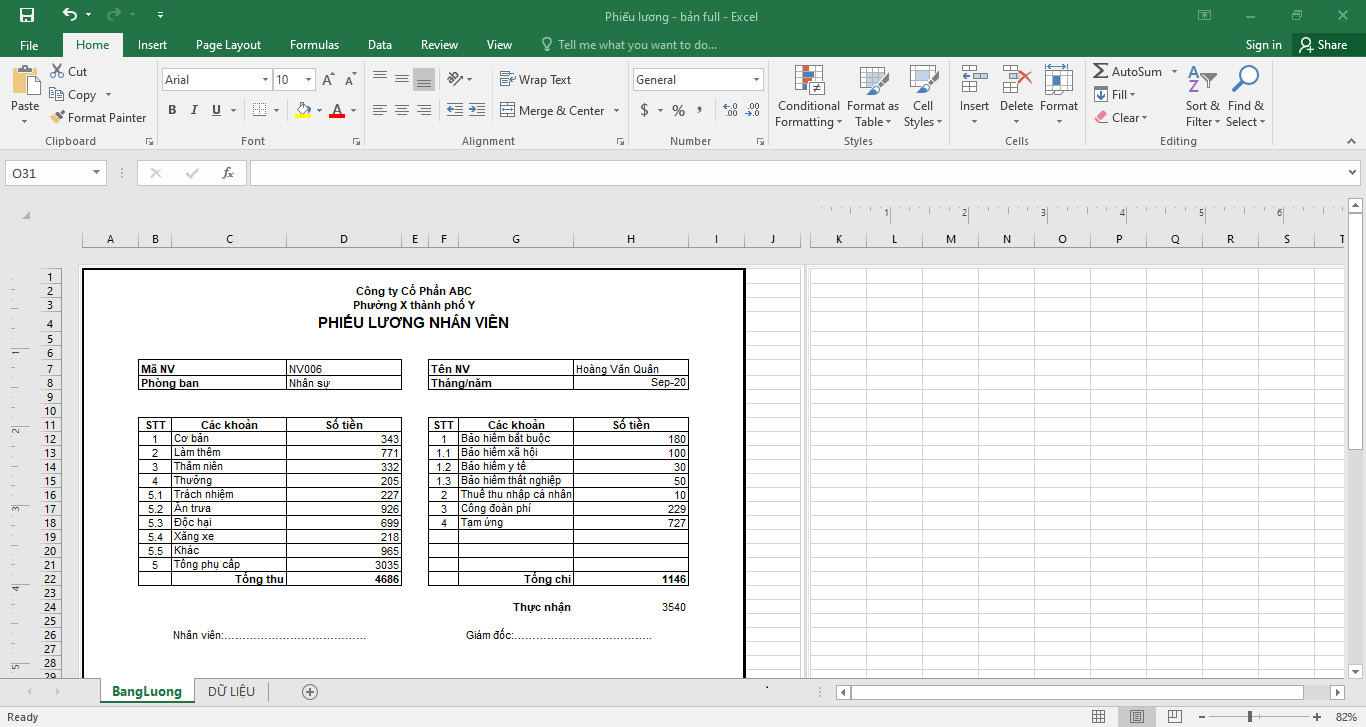Switch to the Insert tab
This screenshot has width=1366, height=727.
click(x=152, y=45)
